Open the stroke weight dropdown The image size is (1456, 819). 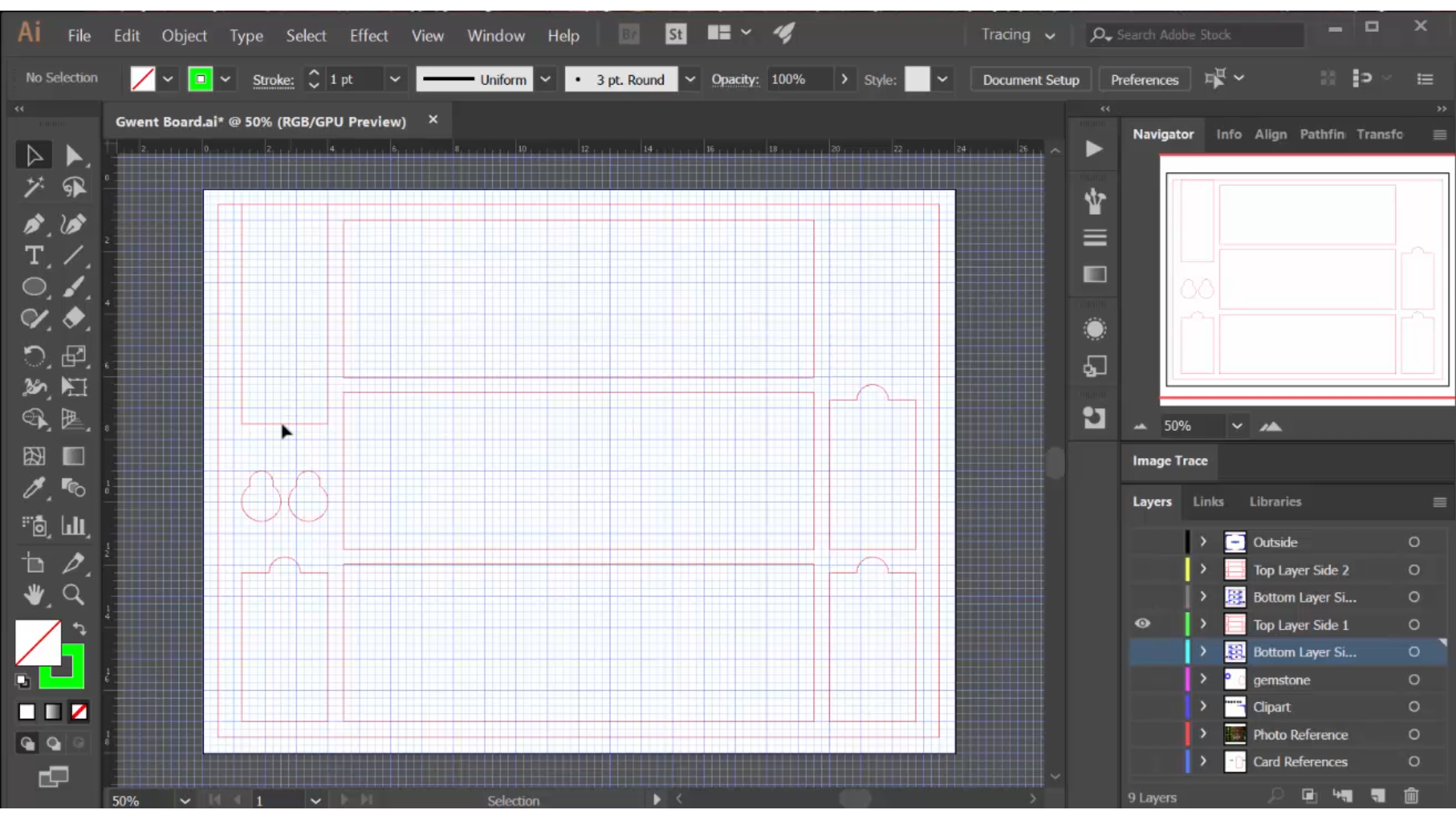tap(397, 79)
